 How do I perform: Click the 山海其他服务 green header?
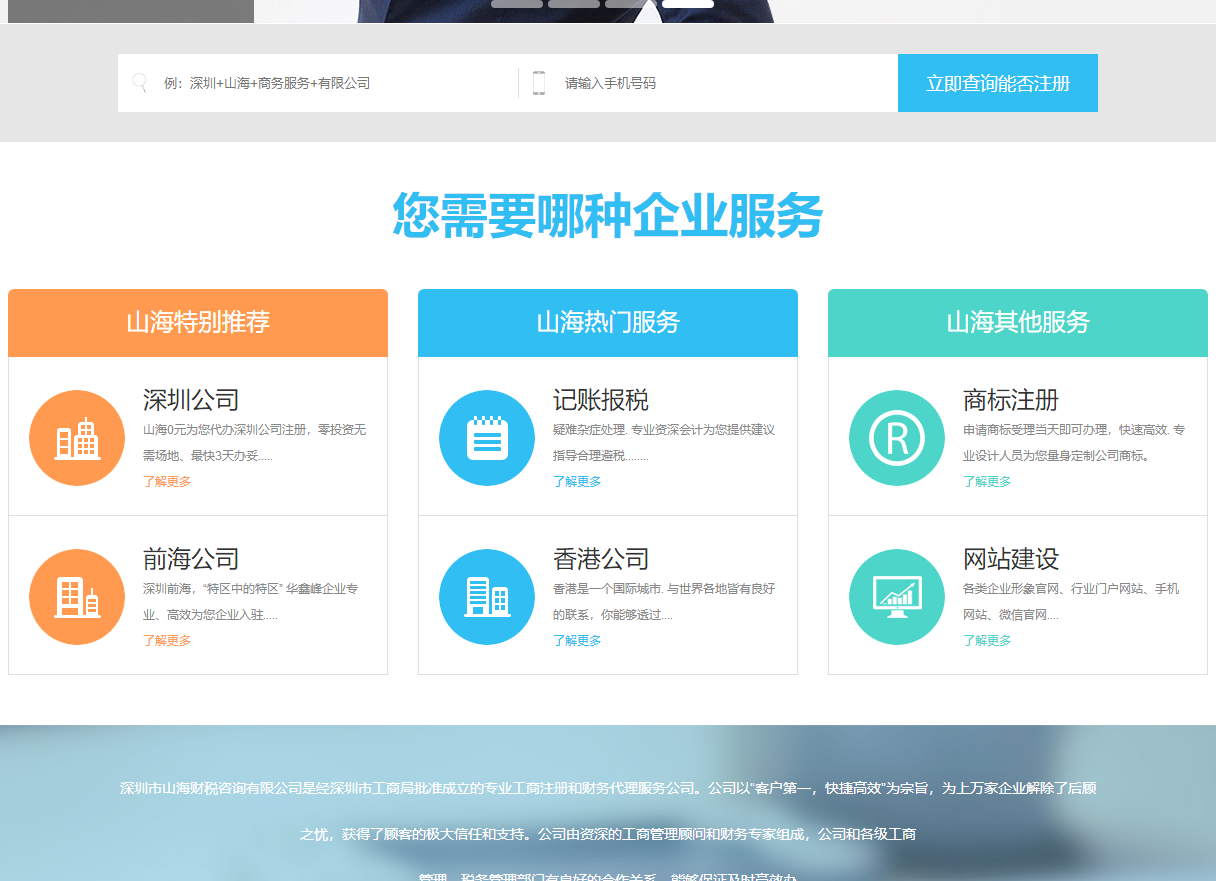coord(1017,322)
